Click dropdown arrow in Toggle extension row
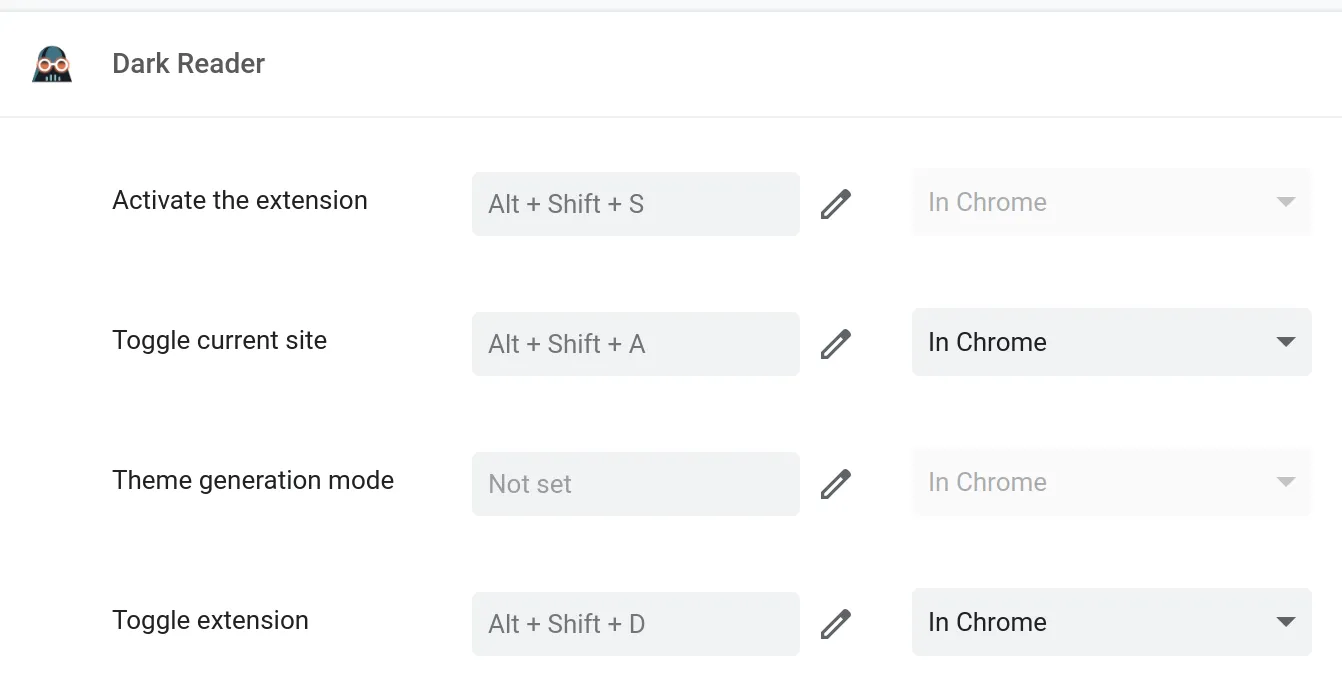Image resolution: width=1342 pixels, height=699 pixels. pos(1286,622)
